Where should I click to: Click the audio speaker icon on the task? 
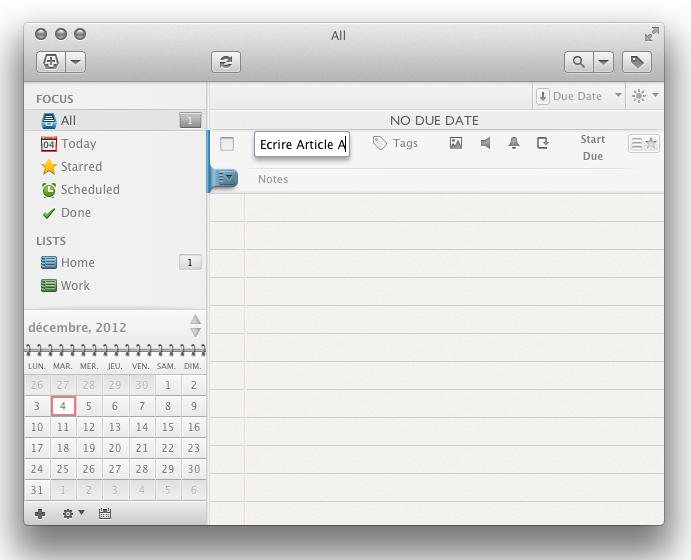pyautogui.click(x=485, y=143)
